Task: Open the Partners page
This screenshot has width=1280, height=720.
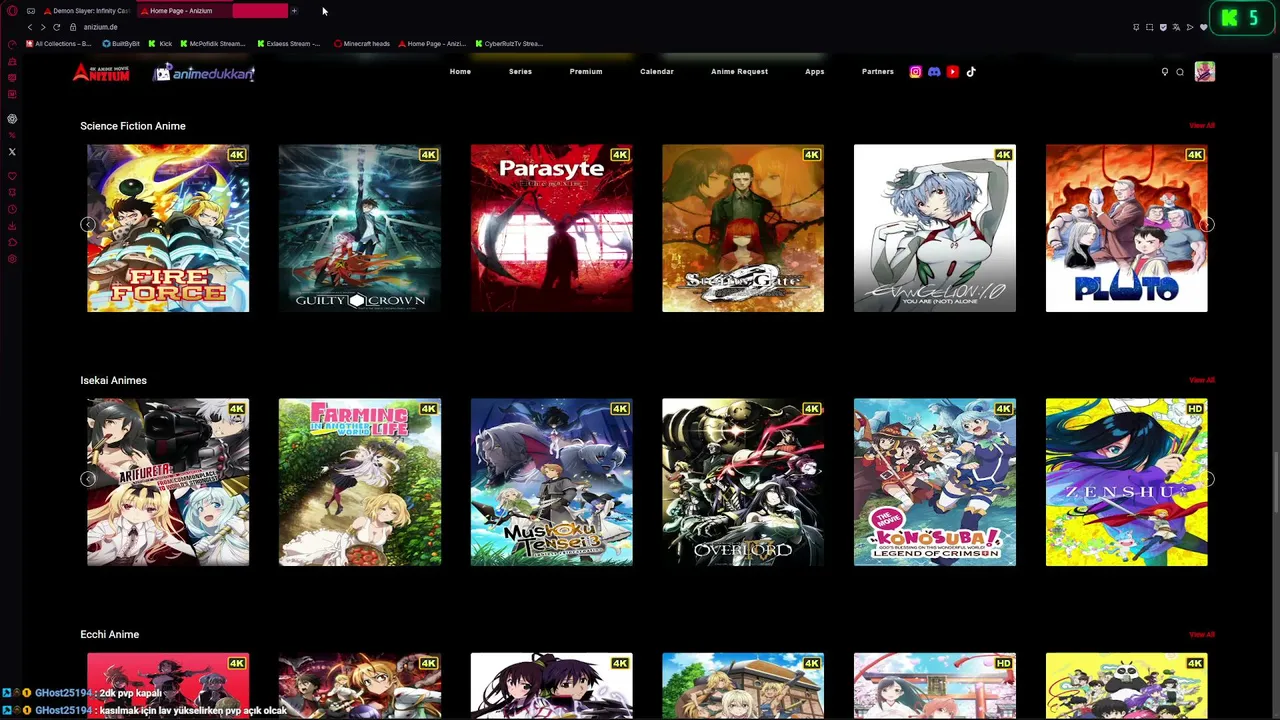Action: pyautogui.click(x=878, y=72)
